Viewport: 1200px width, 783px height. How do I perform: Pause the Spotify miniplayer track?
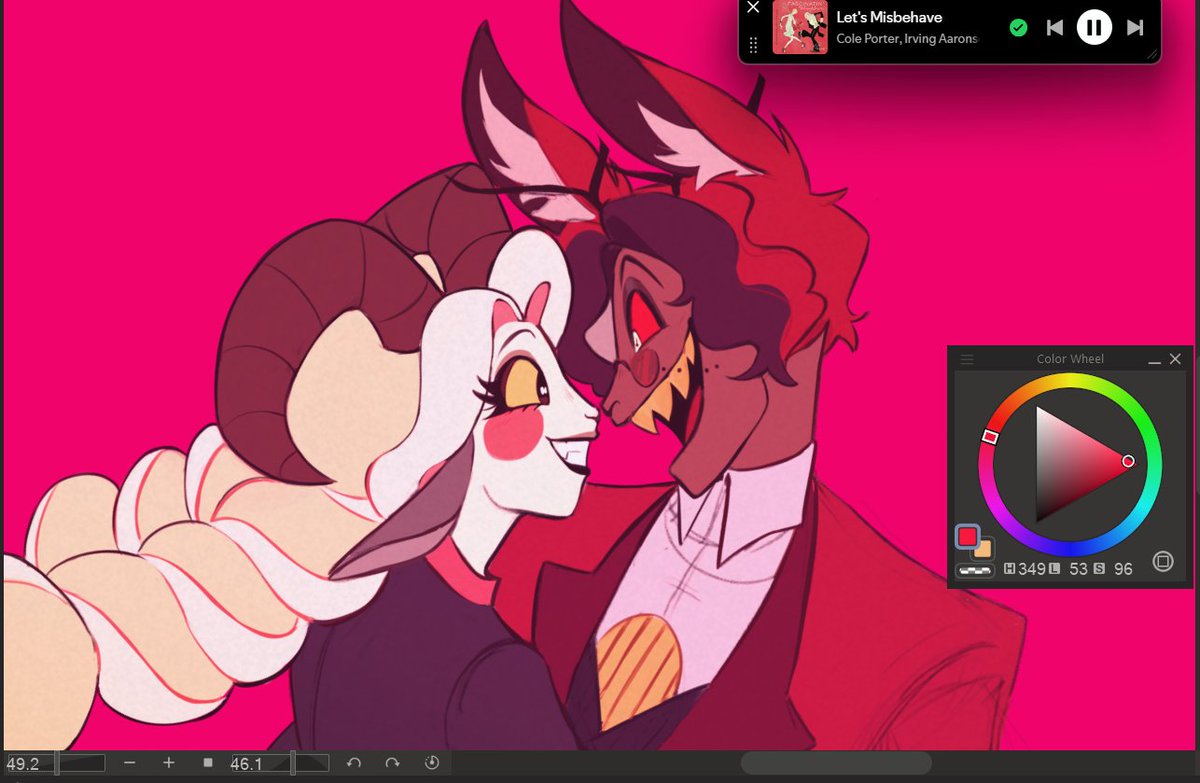[x=1094, y=27]
